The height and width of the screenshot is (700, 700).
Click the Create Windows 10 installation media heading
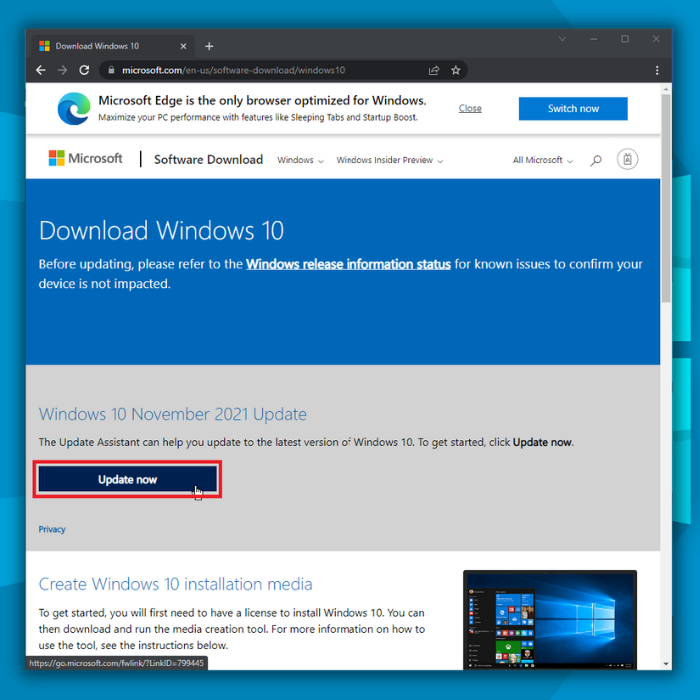(175, 584)
